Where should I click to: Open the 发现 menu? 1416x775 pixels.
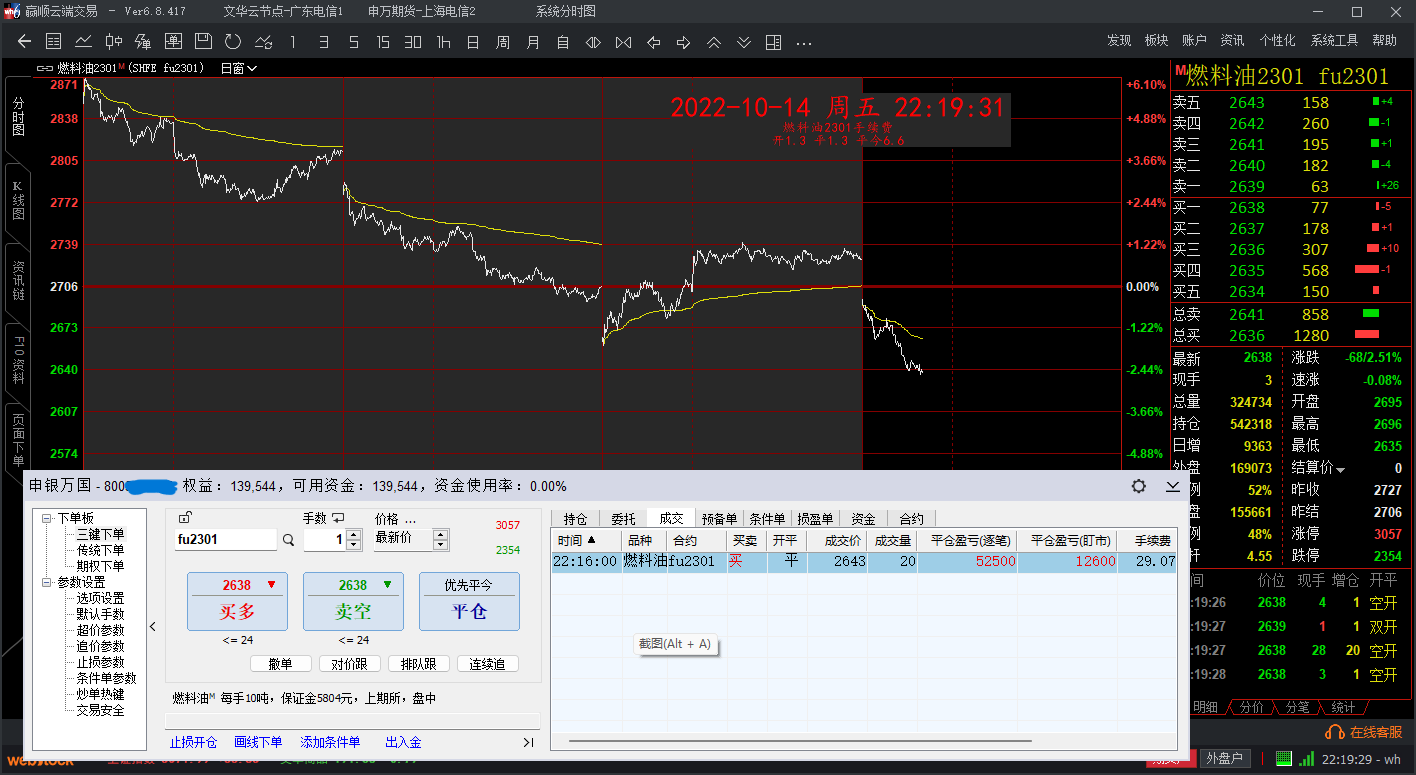tap(1119, 40)
